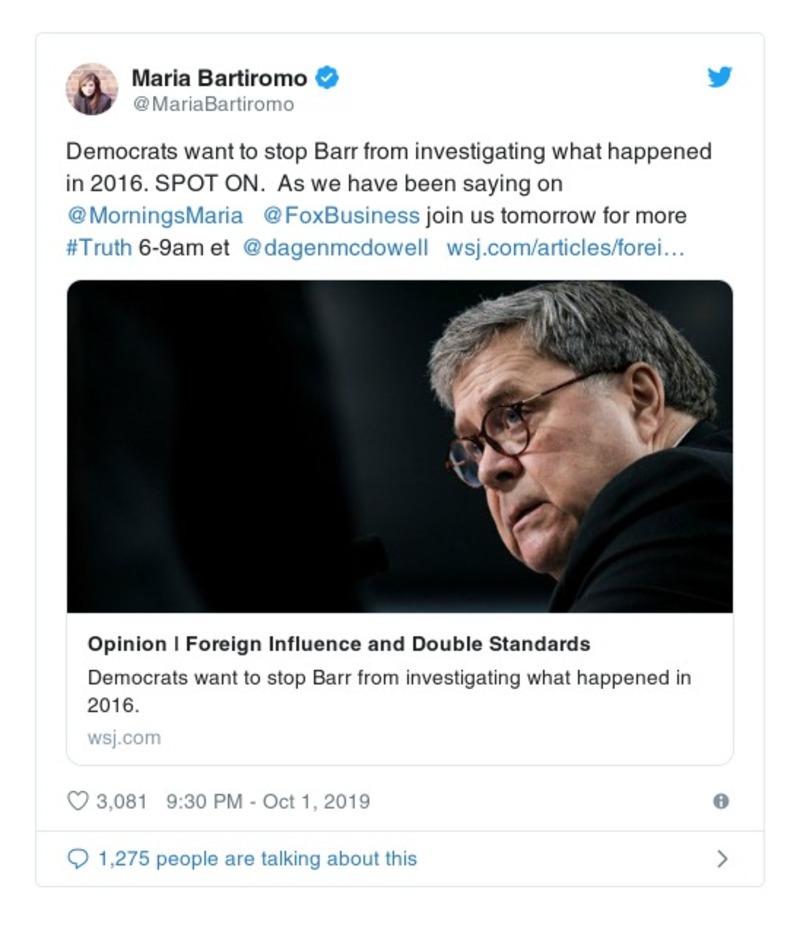Open the @dagenmcdowell mention
800x934 pixels.
[335, 248]
